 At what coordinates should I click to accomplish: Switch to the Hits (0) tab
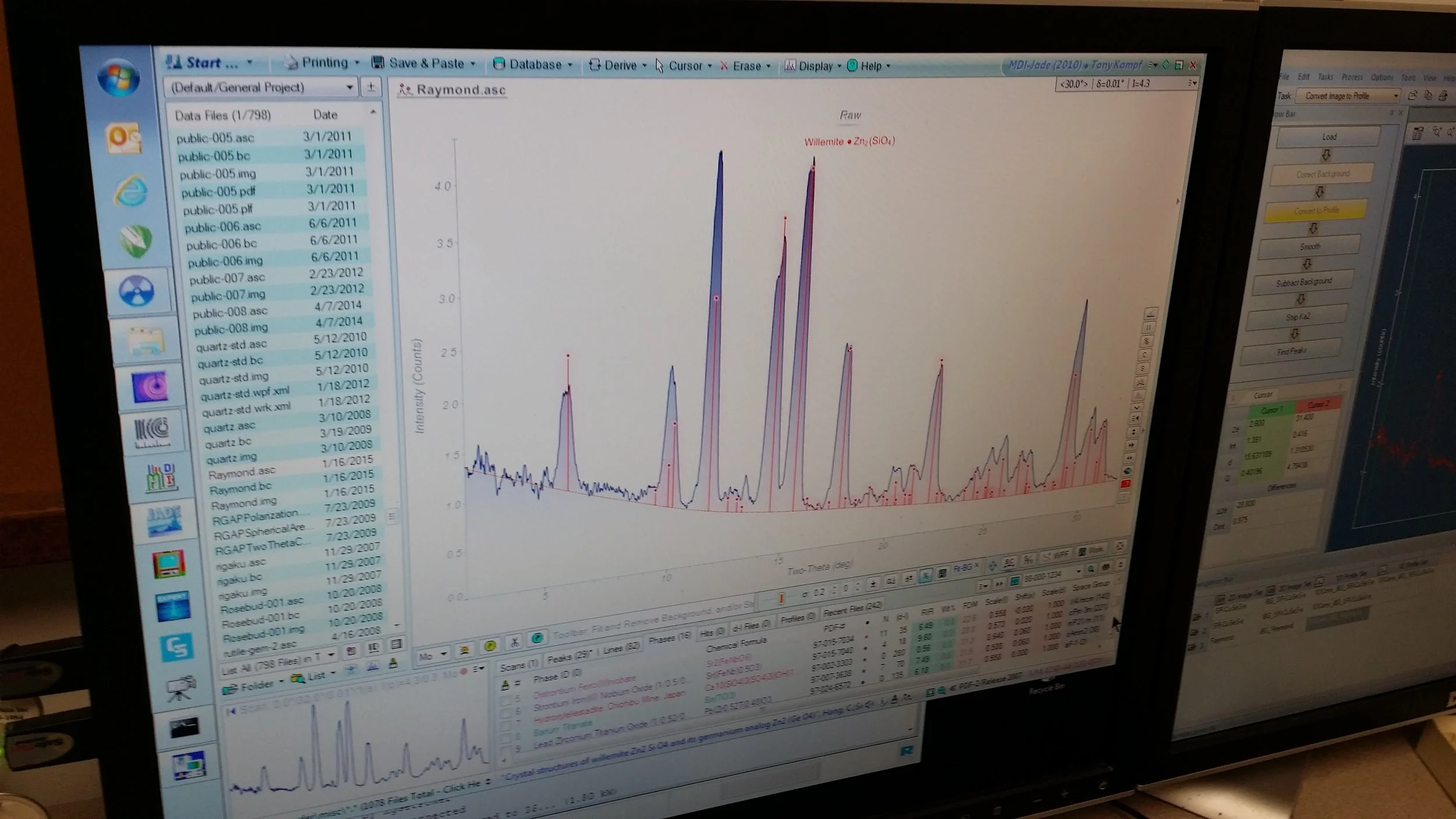point(712,632)
